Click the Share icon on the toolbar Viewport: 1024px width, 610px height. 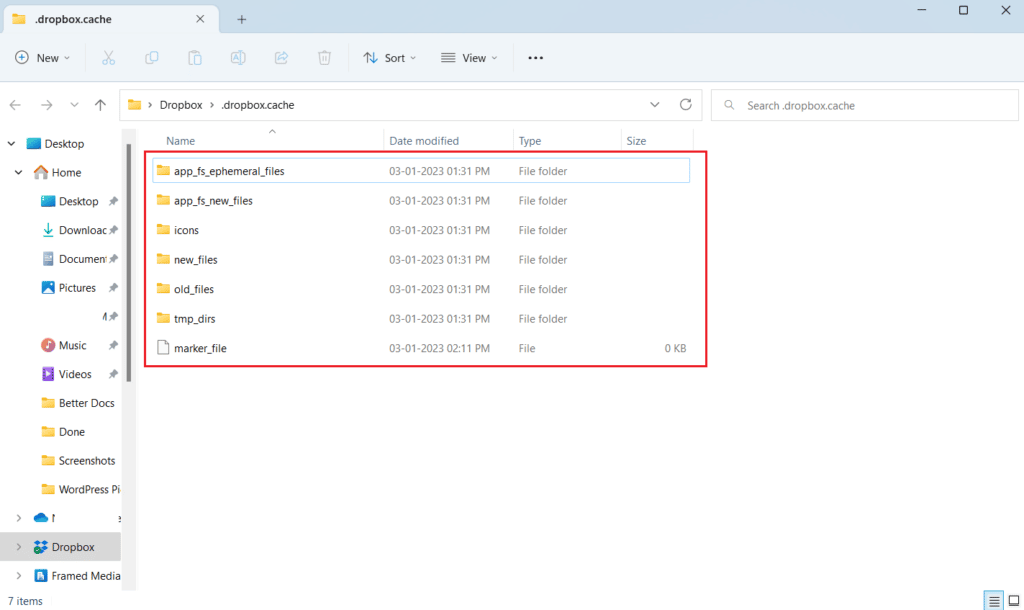(x=281, y=57)
